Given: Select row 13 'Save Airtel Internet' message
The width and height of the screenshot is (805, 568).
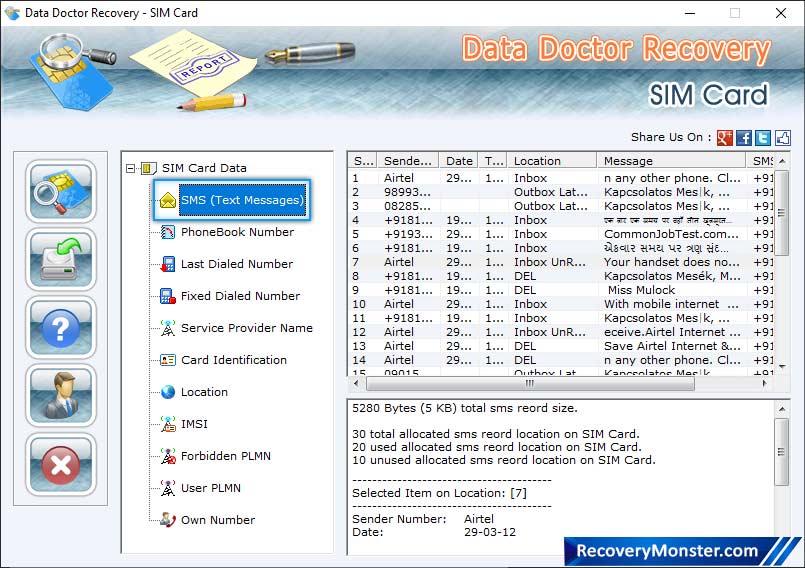Looking at the screenshot, I should pyautogui.click(x=562, y=346).
